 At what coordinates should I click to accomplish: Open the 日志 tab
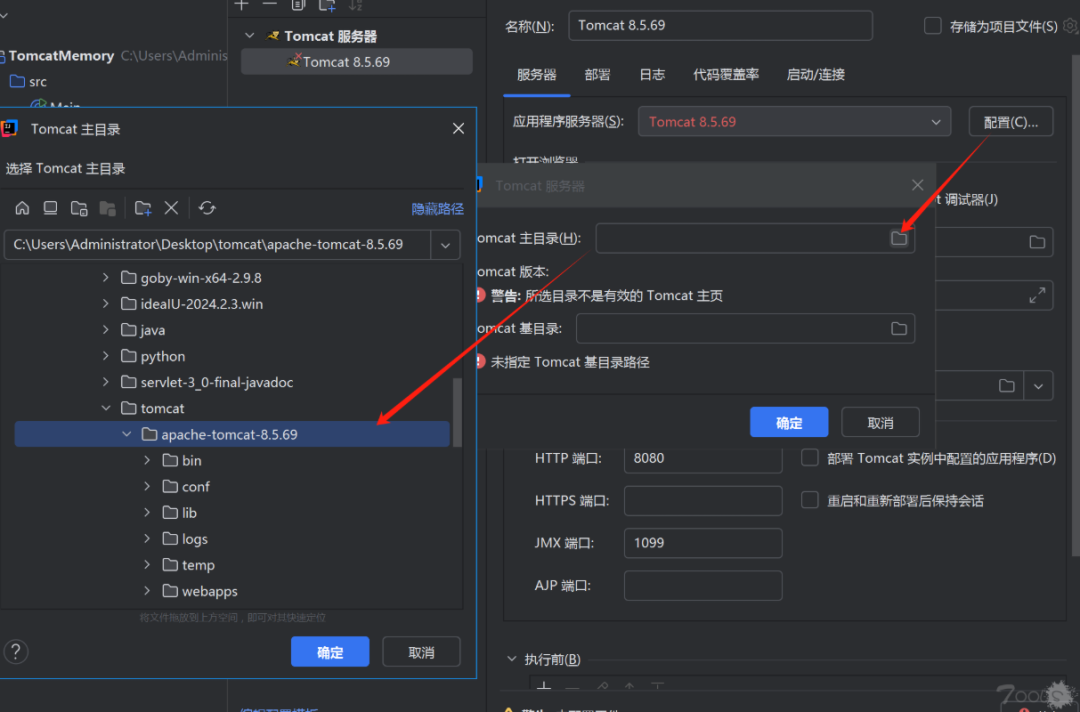pos(652,74)
